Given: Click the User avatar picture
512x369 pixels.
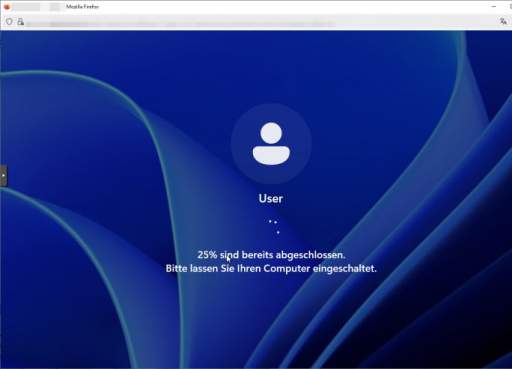Looking at the screenshot, I should [x=271, y=144].
